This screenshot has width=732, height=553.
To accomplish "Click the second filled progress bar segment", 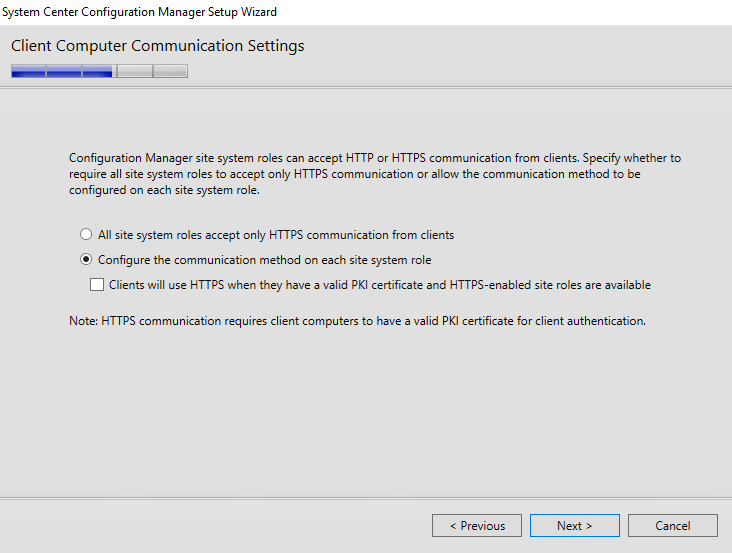I will pos(64,71).
